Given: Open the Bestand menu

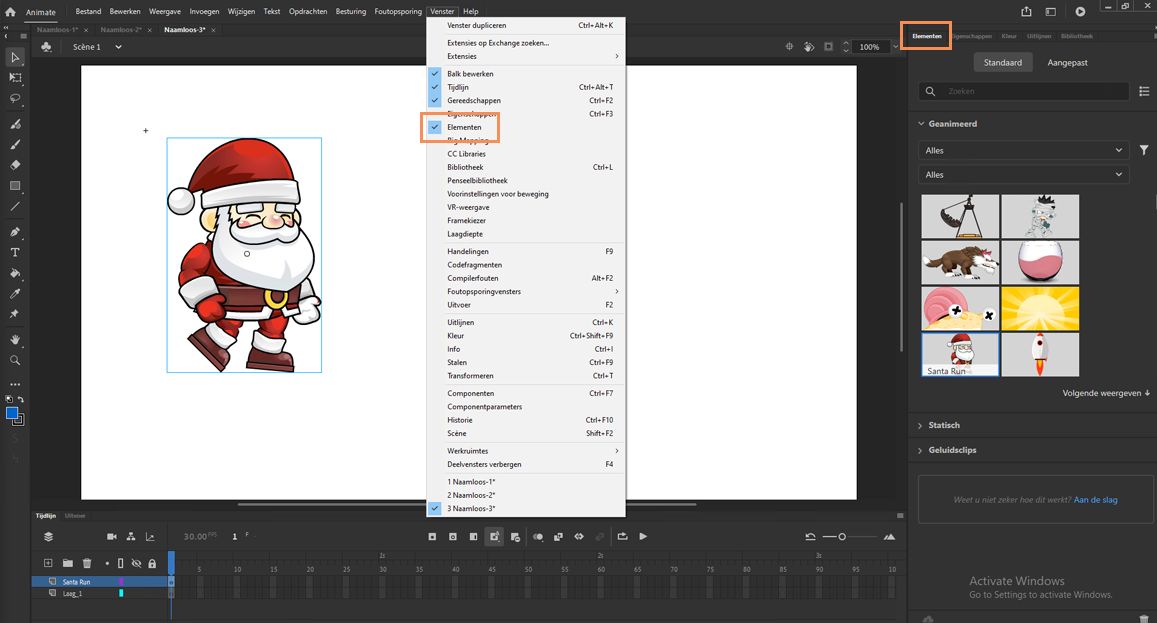Looking at the screenshot, I should click(x=89, y=11).
